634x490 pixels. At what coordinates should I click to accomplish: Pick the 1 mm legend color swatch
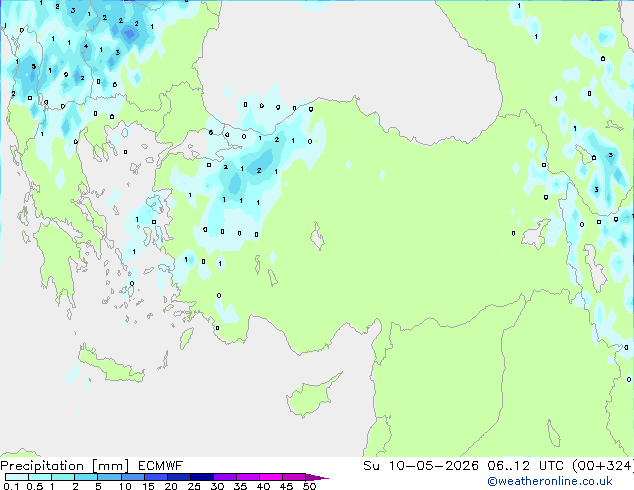point(63,477)
